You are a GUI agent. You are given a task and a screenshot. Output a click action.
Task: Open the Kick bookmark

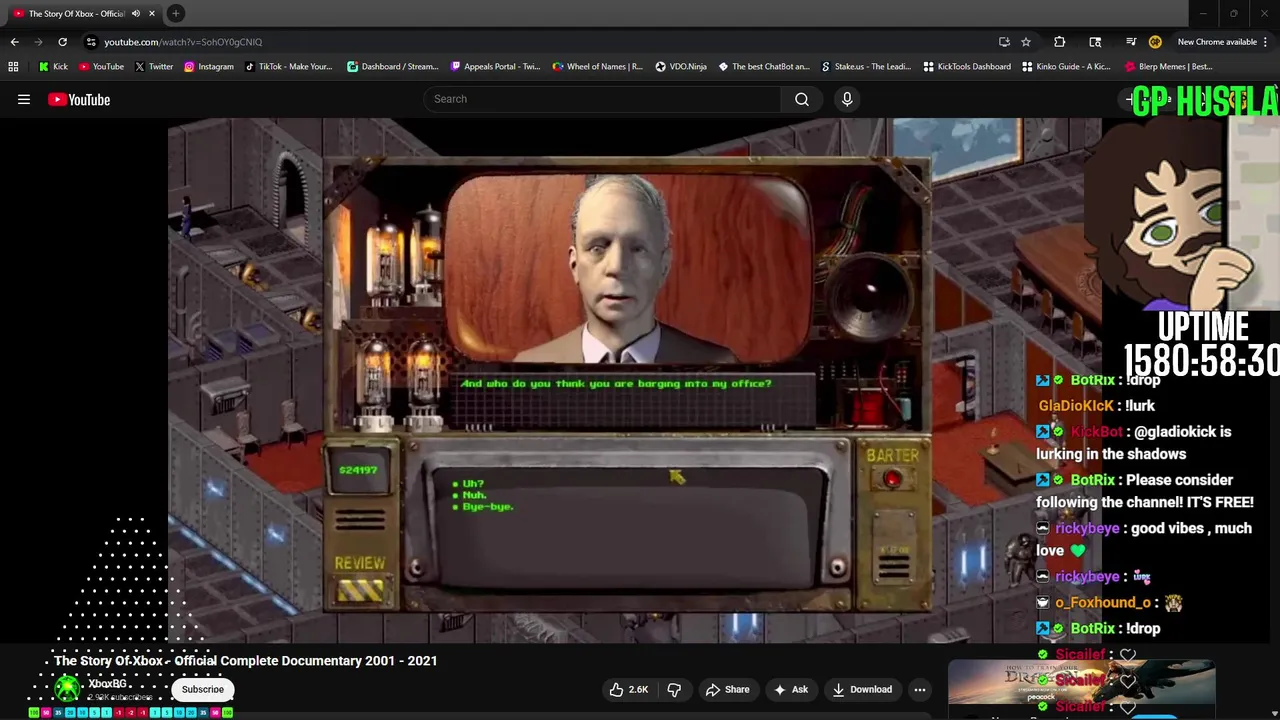53,67
